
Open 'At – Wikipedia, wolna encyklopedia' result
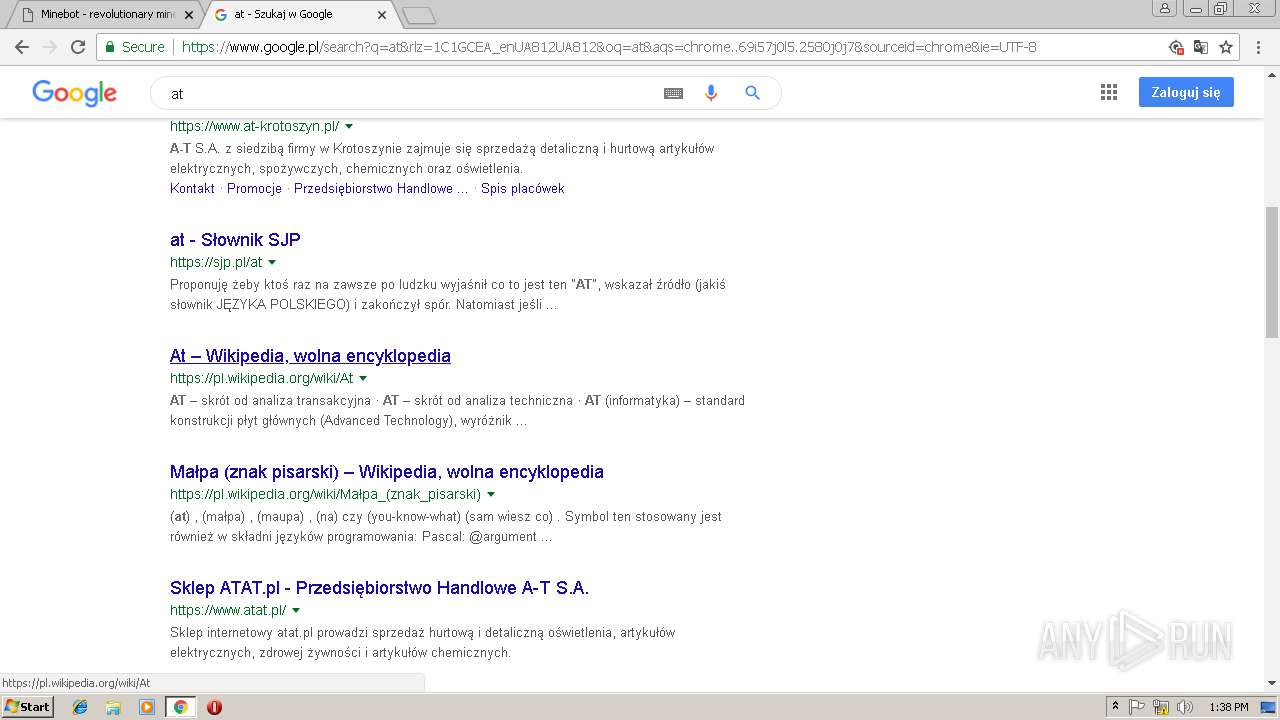pos(310,356)
